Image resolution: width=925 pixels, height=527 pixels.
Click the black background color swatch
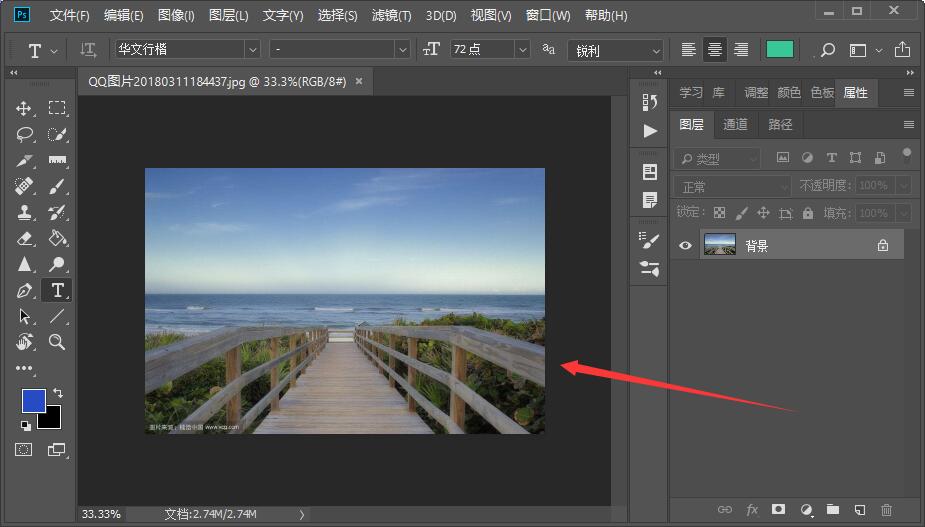pos(53,420)
